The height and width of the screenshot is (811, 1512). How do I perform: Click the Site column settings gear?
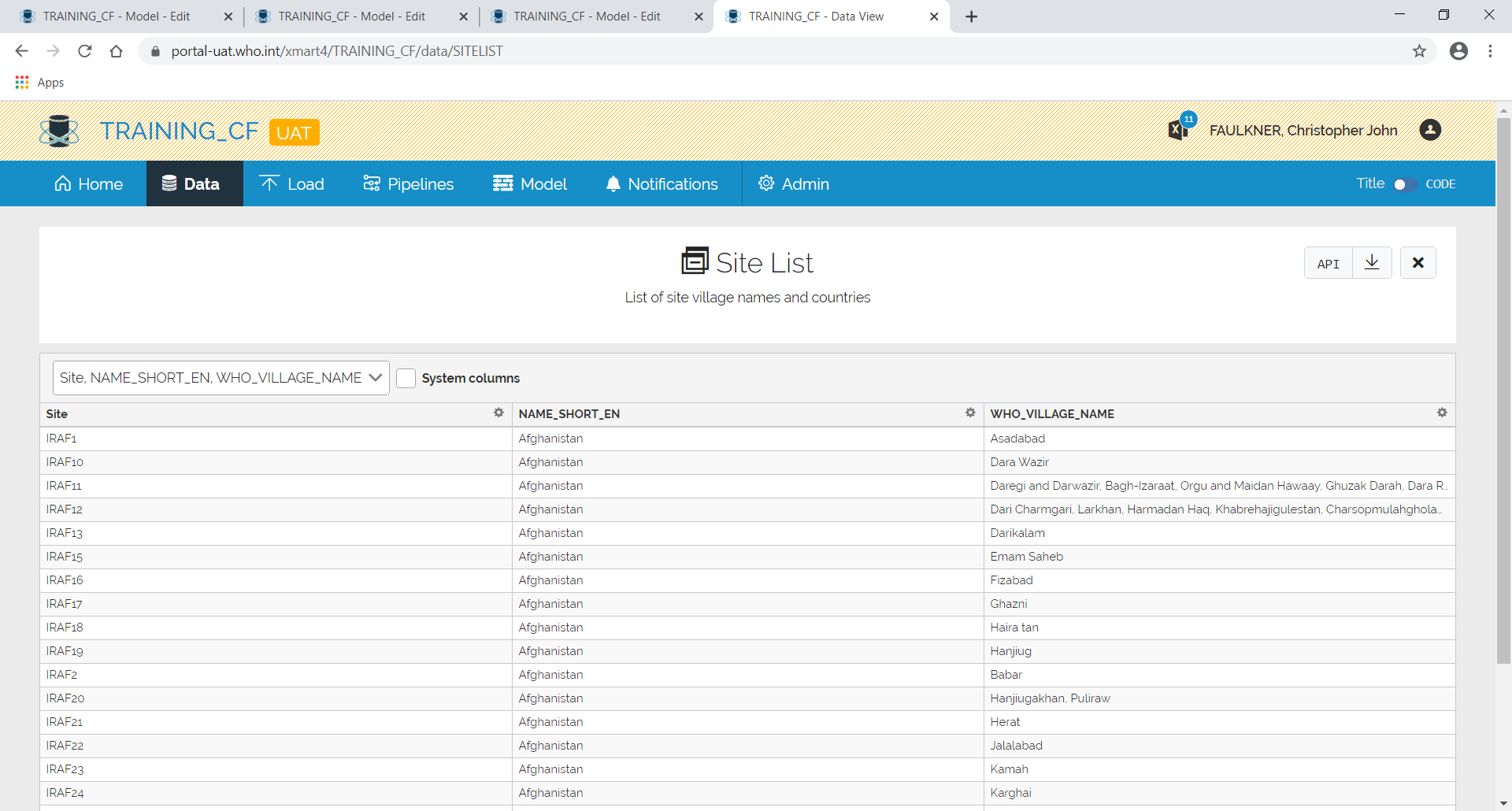pyautogui.click(x=499, y=413)
